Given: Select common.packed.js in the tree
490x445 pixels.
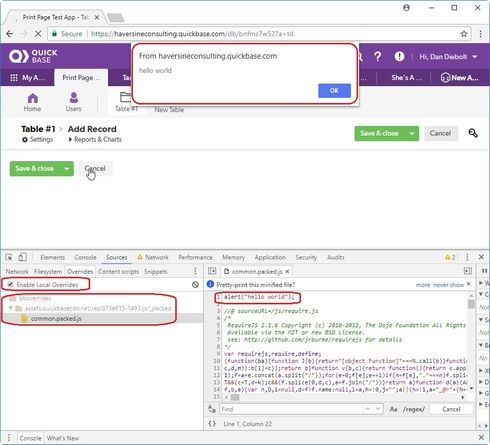Looking at the screenshot, I should (x=56, y=319).
